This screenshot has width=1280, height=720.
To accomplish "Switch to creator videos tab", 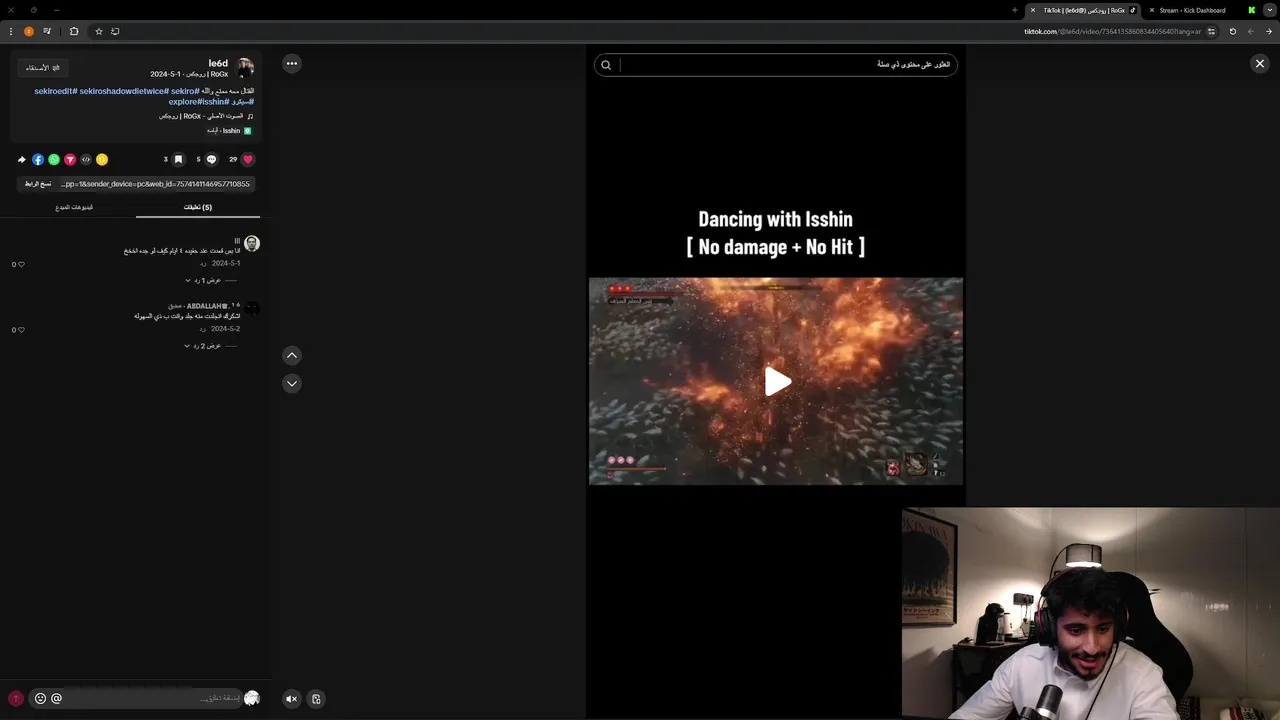I will [x=74, y=207].
